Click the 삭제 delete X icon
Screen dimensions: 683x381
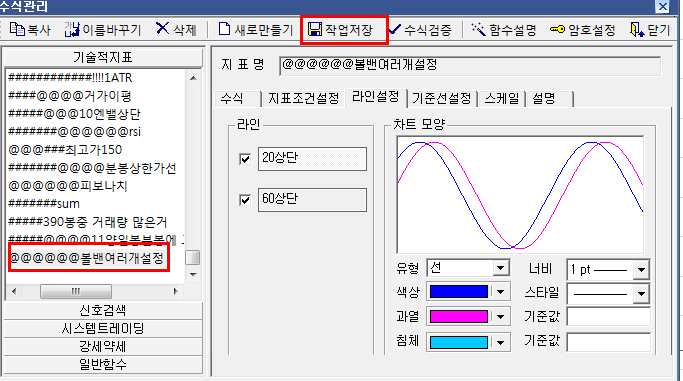162,29
